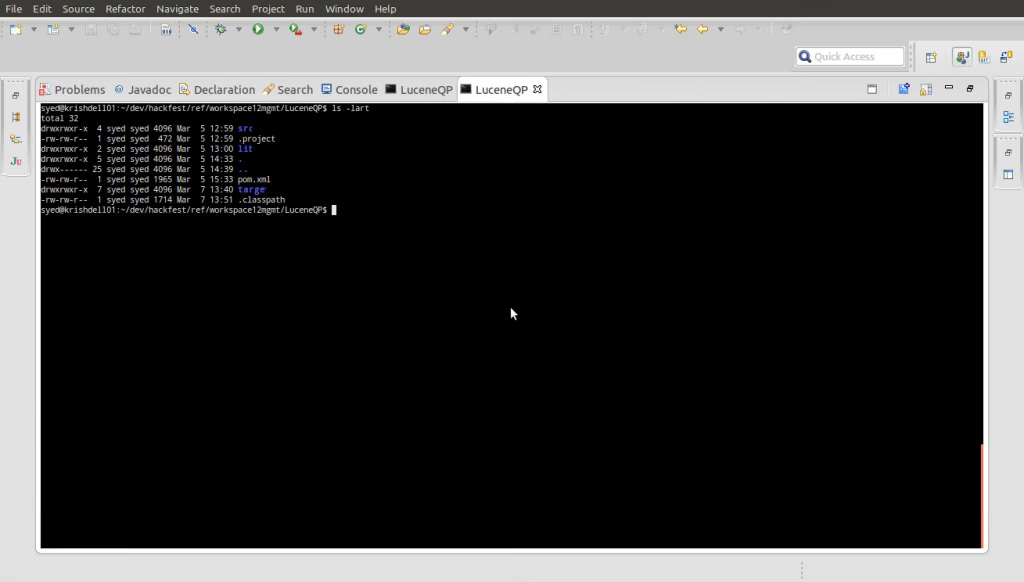Viewport: 1024px width, 582px height.
Task: Click the New Terminal Connection icon
Action: (904, 89)
